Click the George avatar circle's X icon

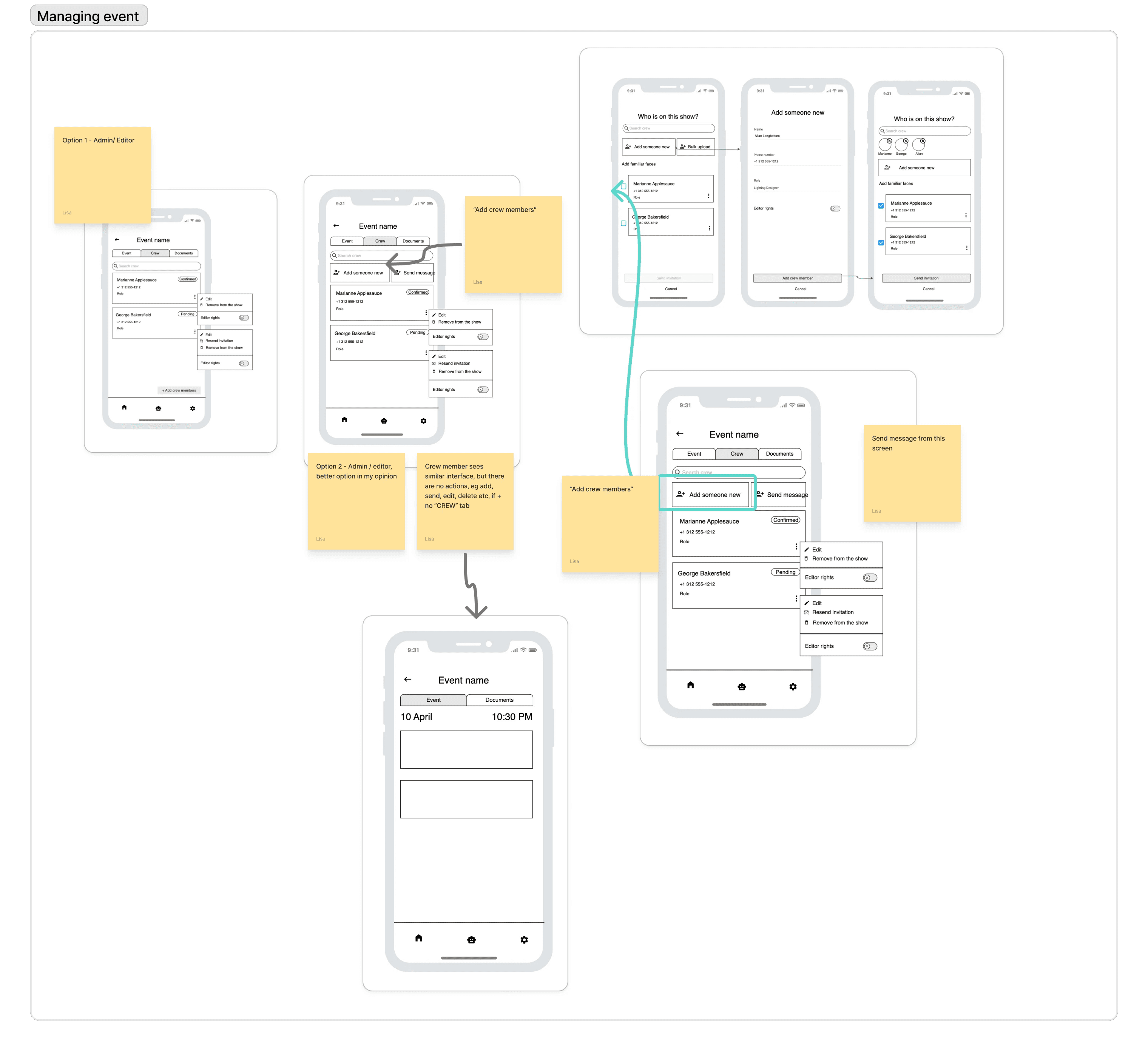[906, 141]
